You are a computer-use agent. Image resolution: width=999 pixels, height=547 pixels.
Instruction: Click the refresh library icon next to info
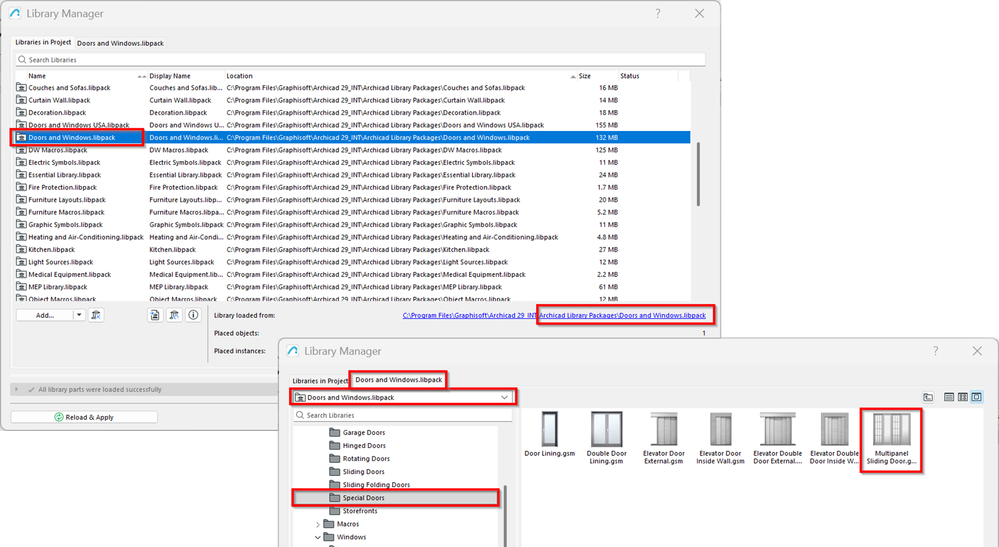(174, 315)
